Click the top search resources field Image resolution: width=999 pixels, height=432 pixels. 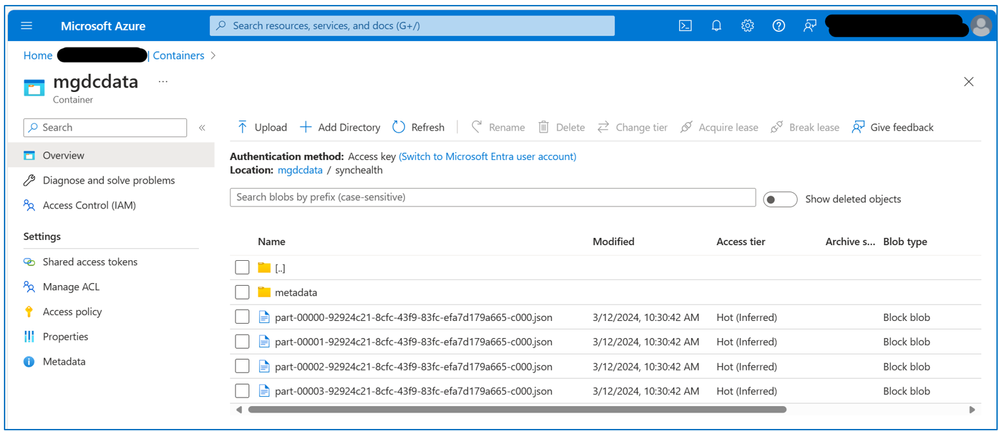(x=412, y=26)
